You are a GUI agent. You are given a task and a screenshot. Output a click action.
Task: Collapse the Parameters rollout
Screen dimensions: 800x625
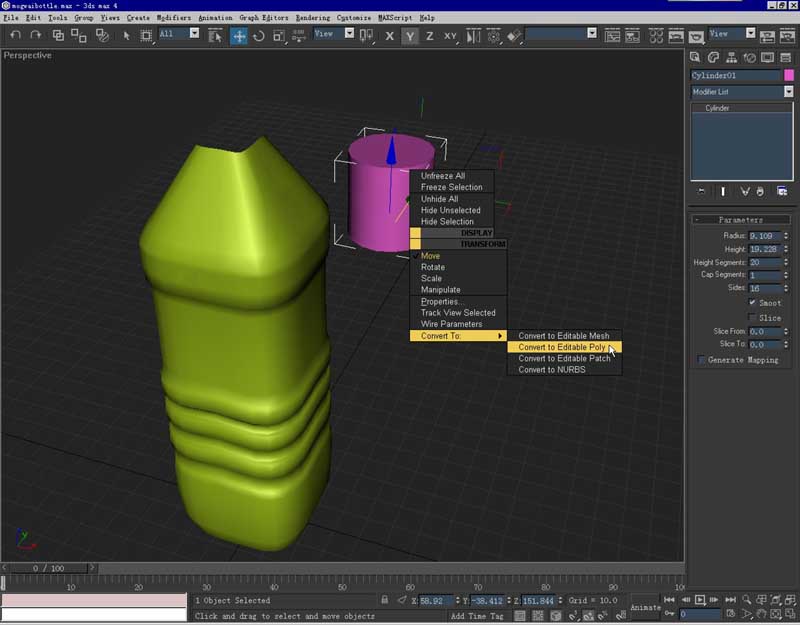point(741,220)
